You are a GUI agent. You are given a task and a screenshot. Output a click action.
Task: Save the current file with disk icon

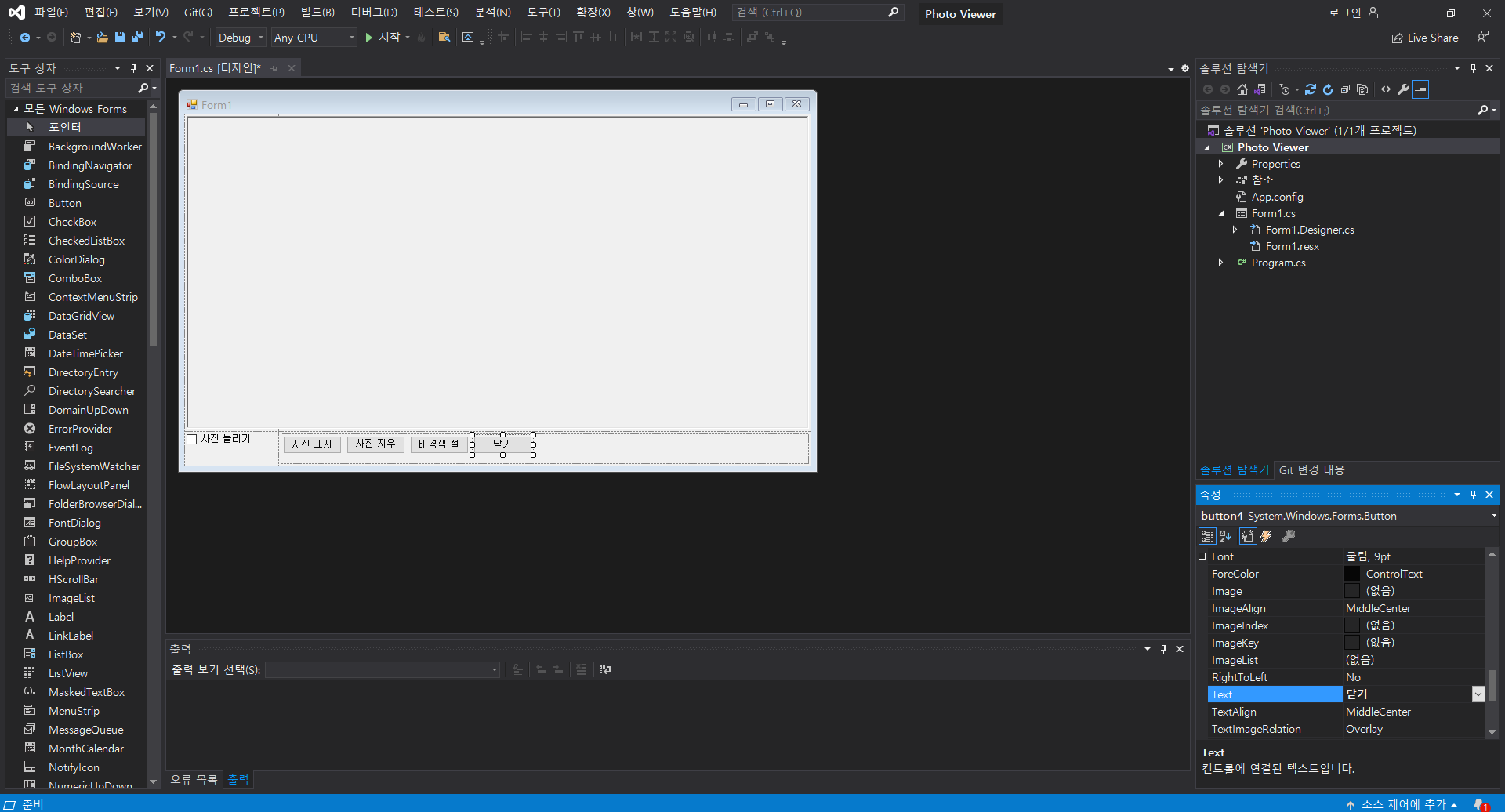(x=120, y=38)
